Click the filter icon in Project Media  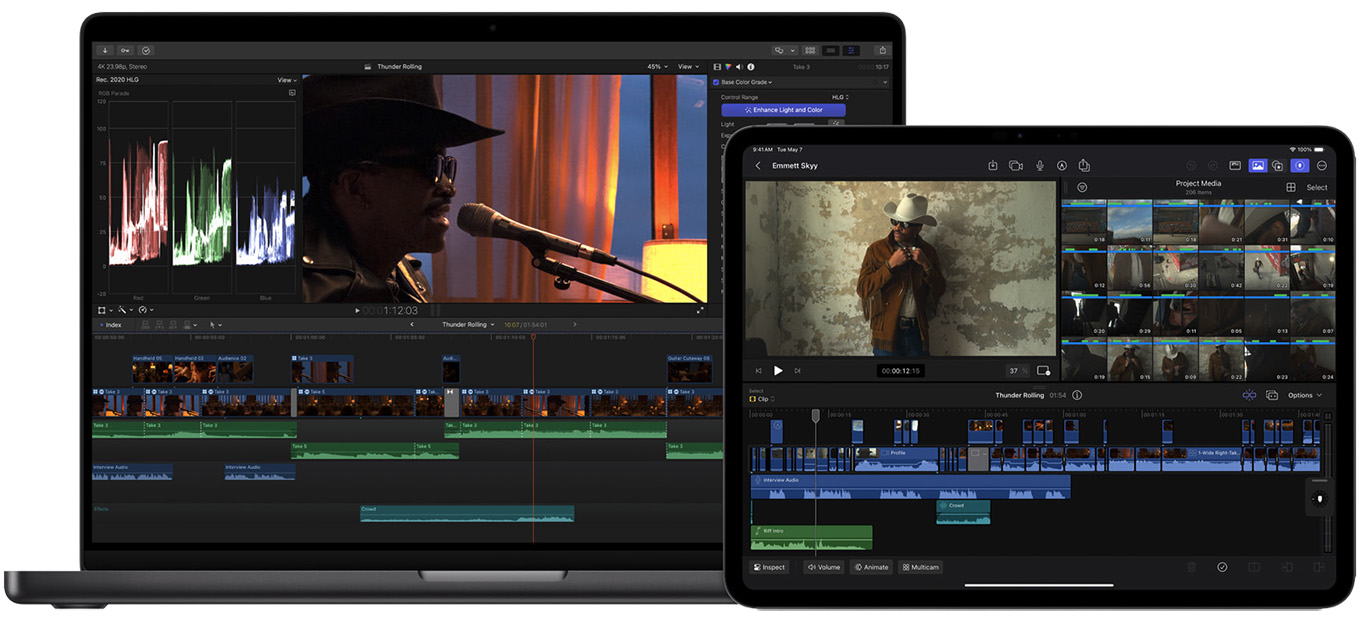pyautogui.click(x=1081, y=187)
